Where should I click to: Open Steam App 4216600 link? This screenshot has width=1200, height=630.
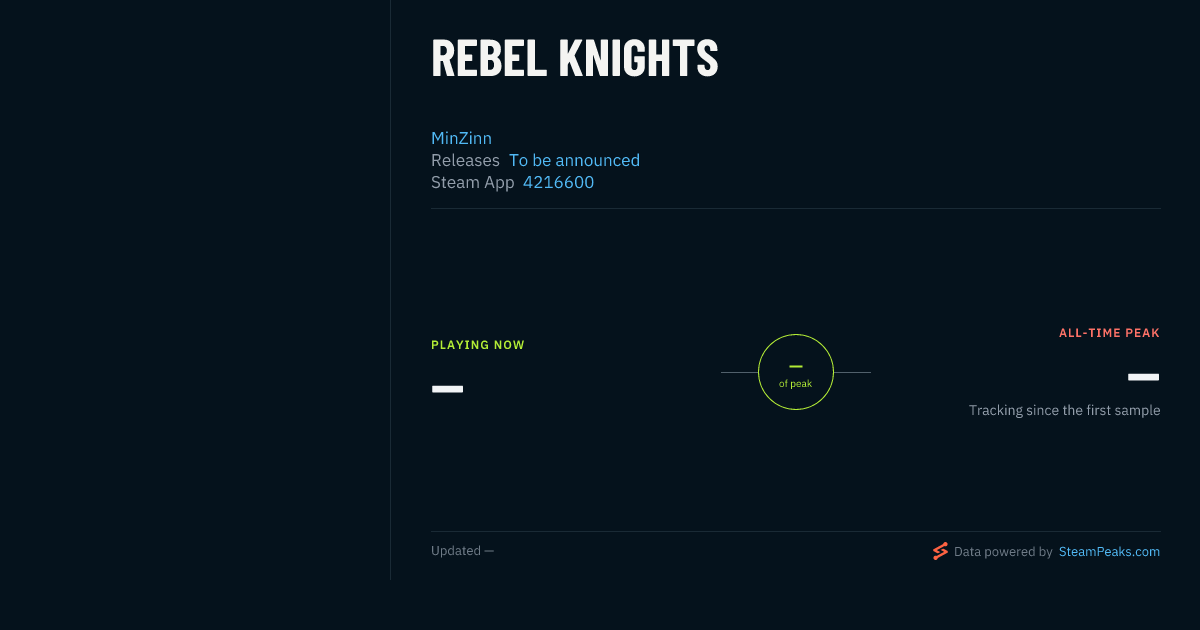pos(558,182)
